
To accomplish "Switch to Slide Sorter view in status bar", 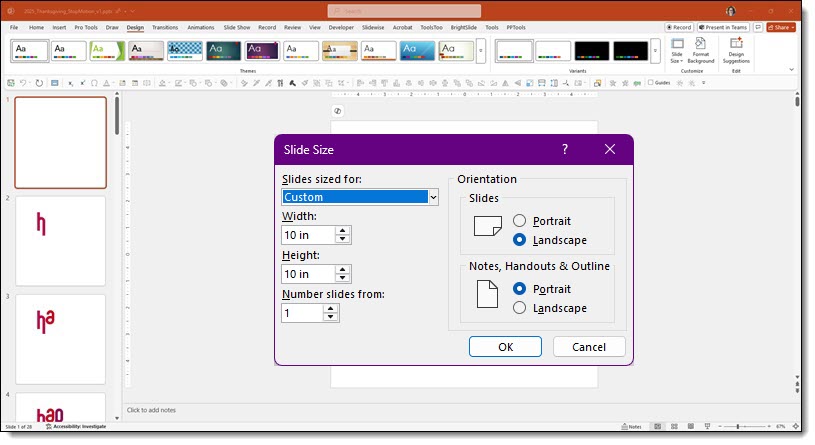I will [674, 426].
